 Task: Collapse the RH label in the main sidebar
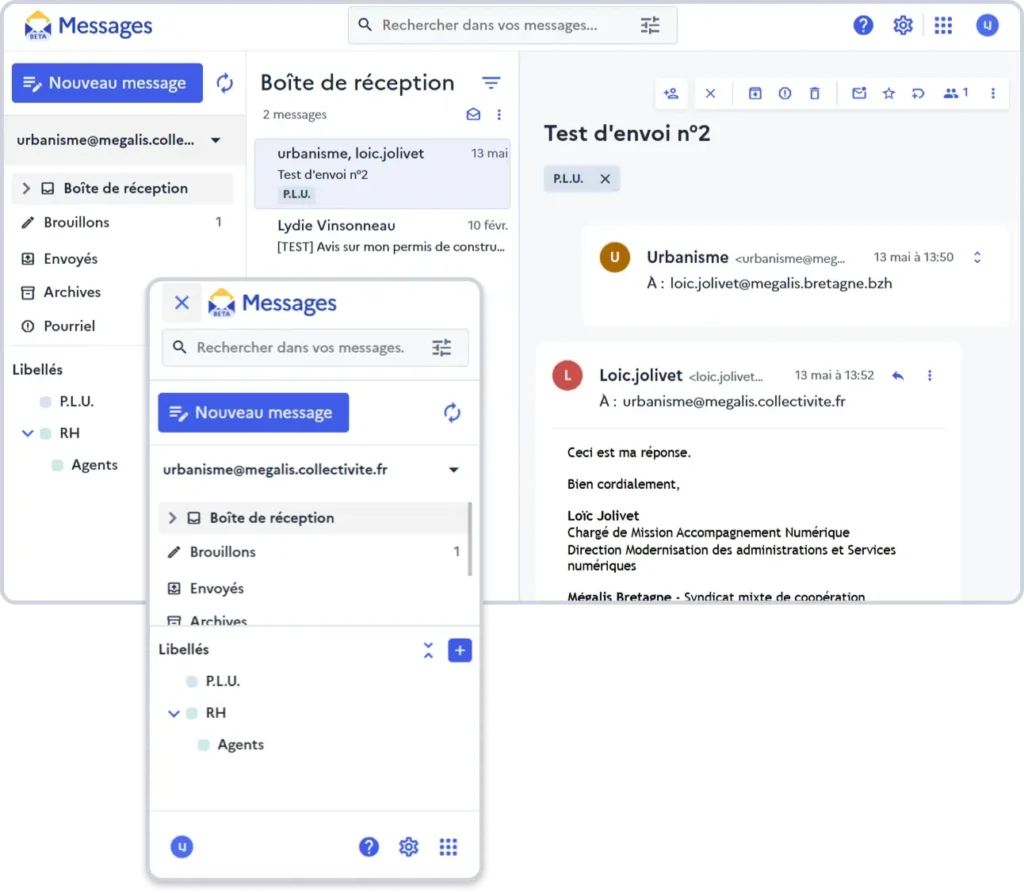(x=27, y=433)
